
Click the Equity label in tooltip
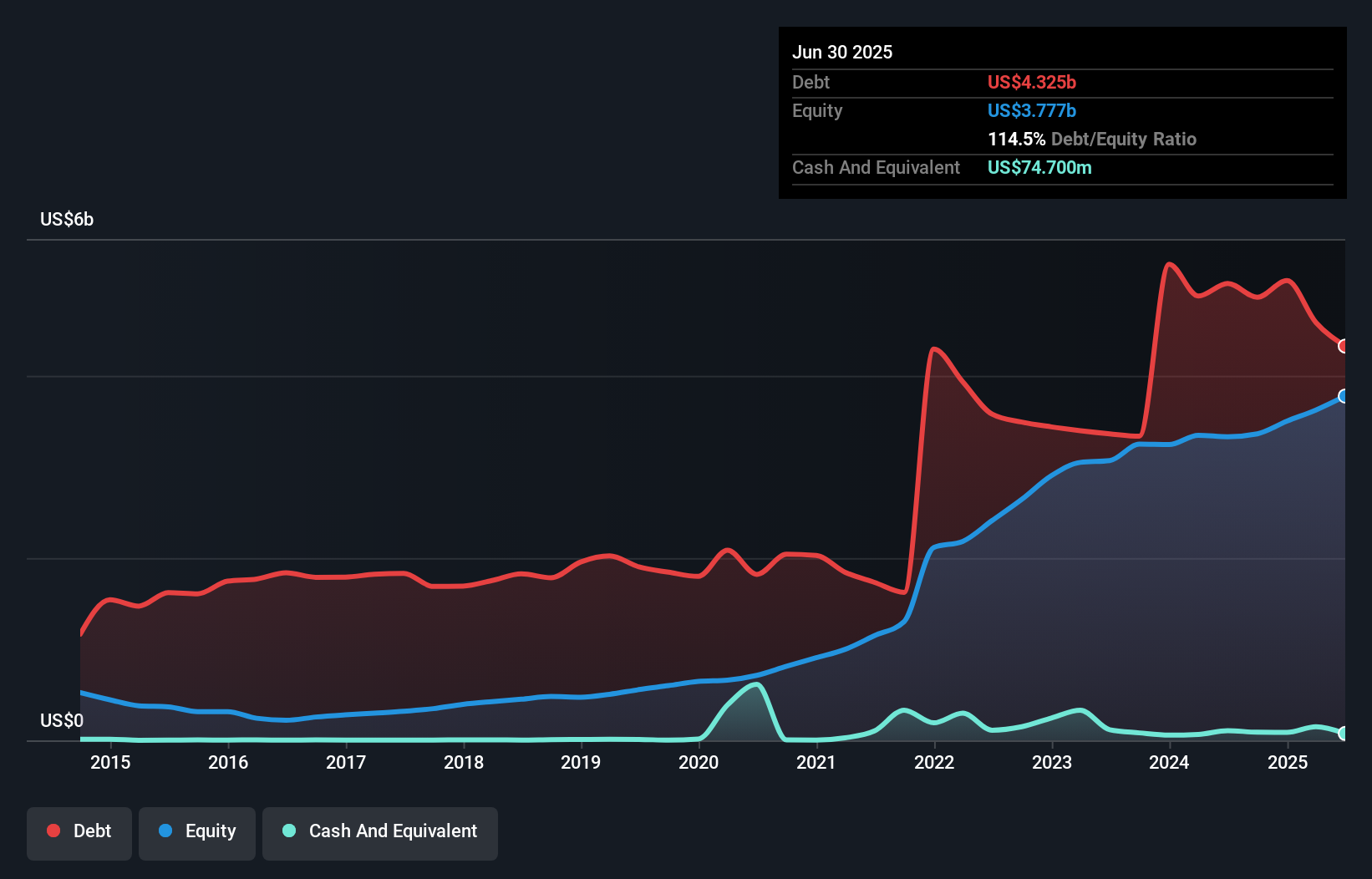pyautogui.click(x=817, y=111)
